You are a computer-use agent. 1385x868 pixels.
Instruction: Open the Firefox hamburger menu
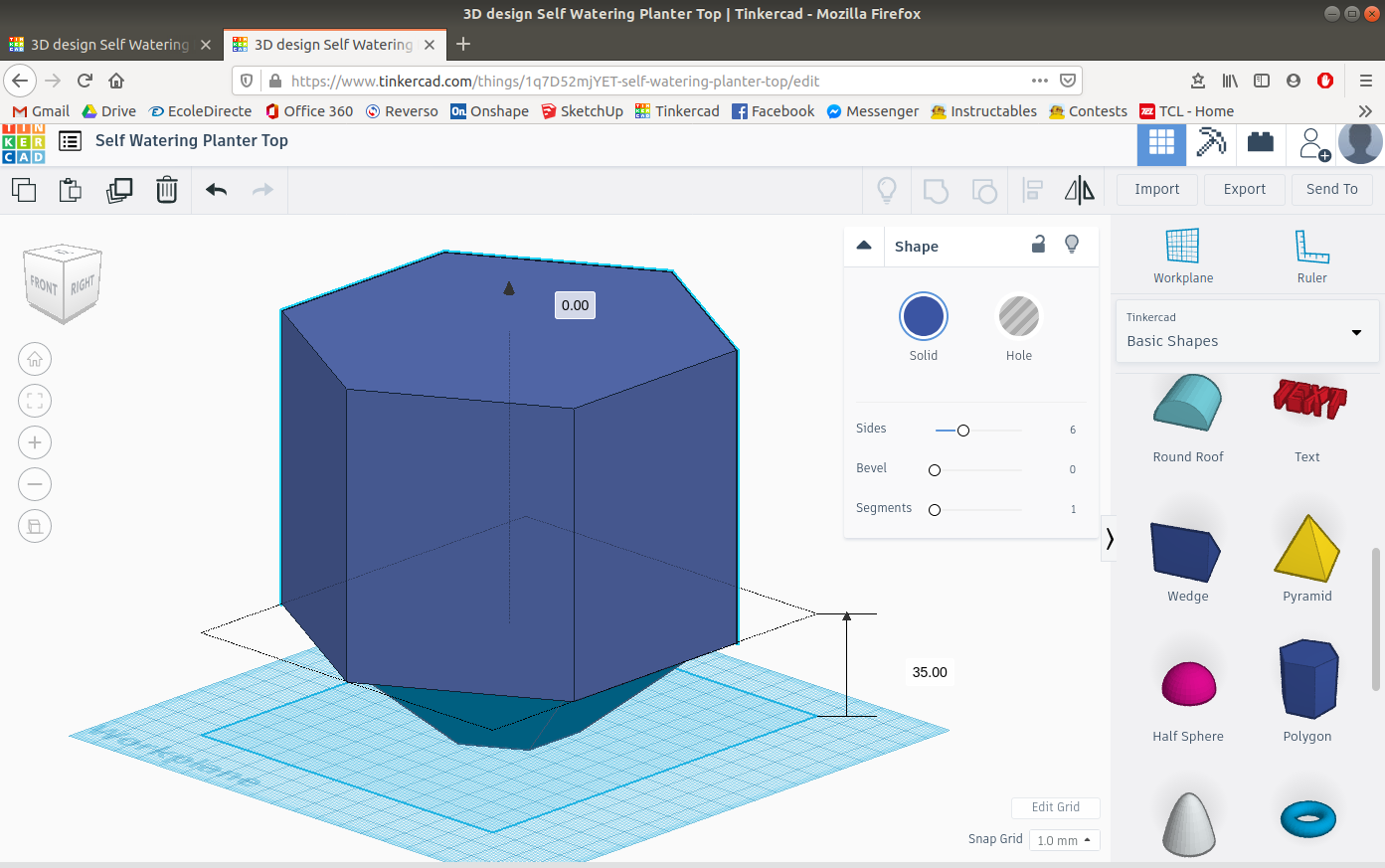[x=1366, y=81]
